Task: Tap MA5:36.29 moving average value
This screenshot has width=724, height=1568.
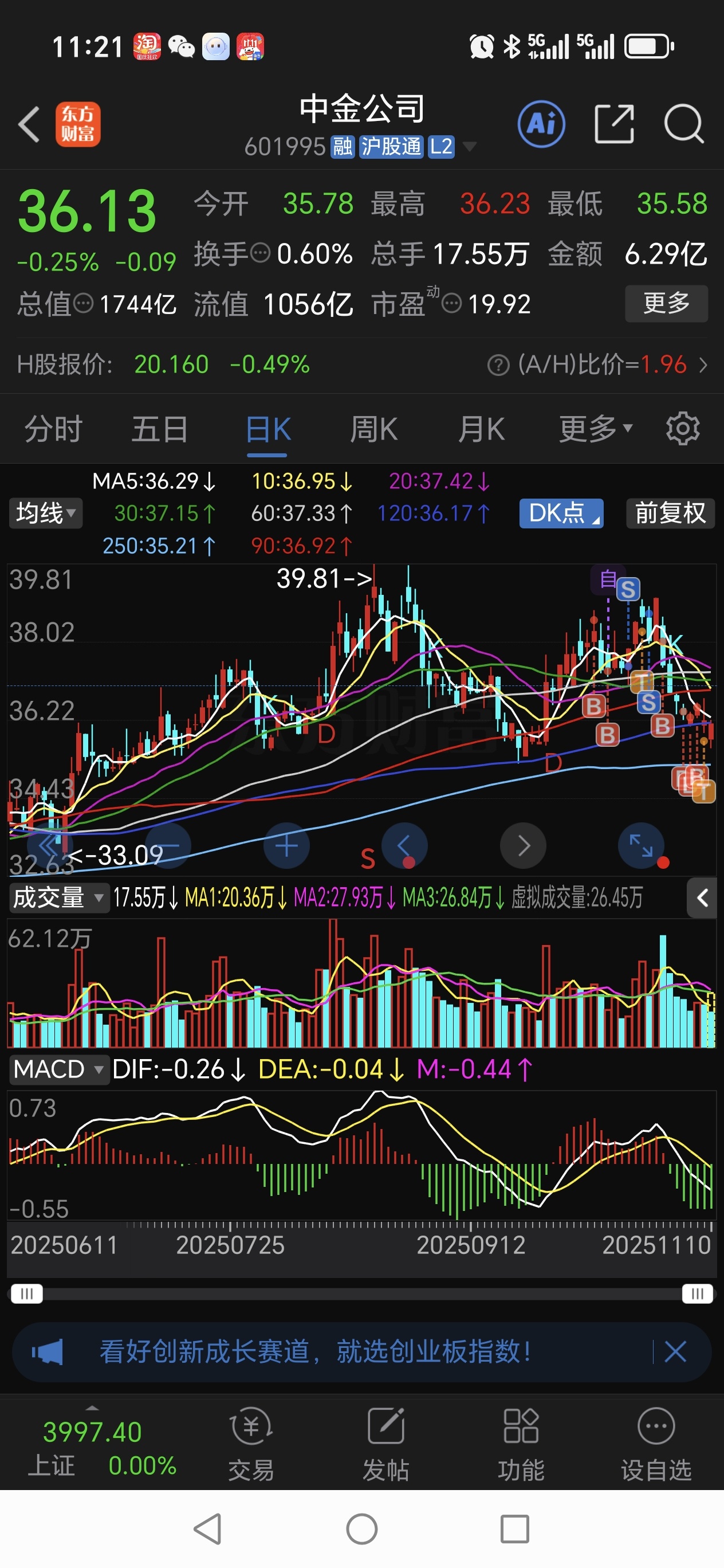Action: pyautogui.click(x=154, y=481)
